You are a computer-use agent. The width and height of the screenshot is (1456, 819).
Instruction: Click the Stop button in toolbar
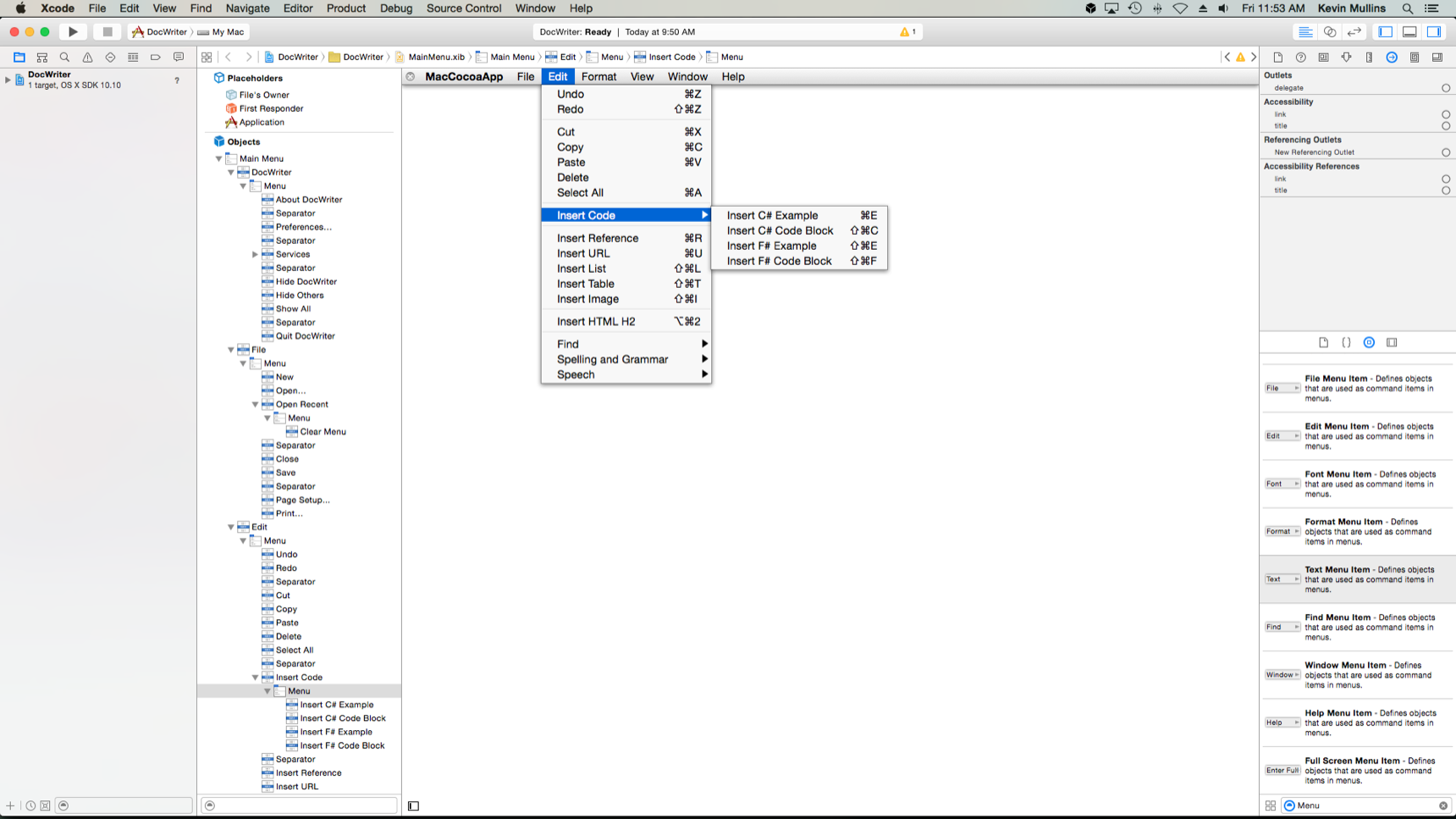[108, 31]
